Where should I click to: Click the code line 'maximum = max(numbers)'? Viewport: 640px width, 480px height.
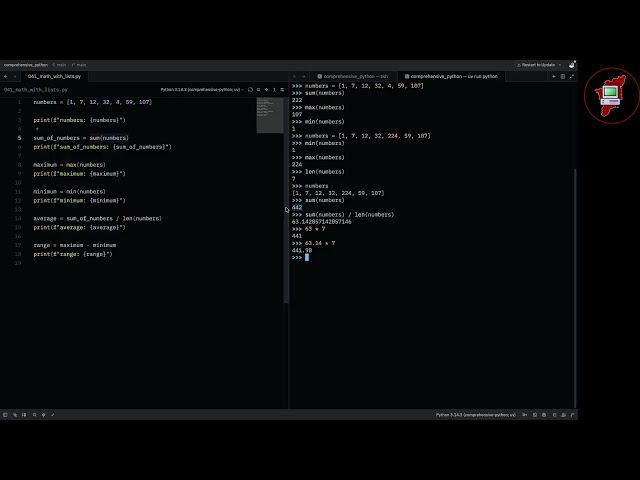69,165
